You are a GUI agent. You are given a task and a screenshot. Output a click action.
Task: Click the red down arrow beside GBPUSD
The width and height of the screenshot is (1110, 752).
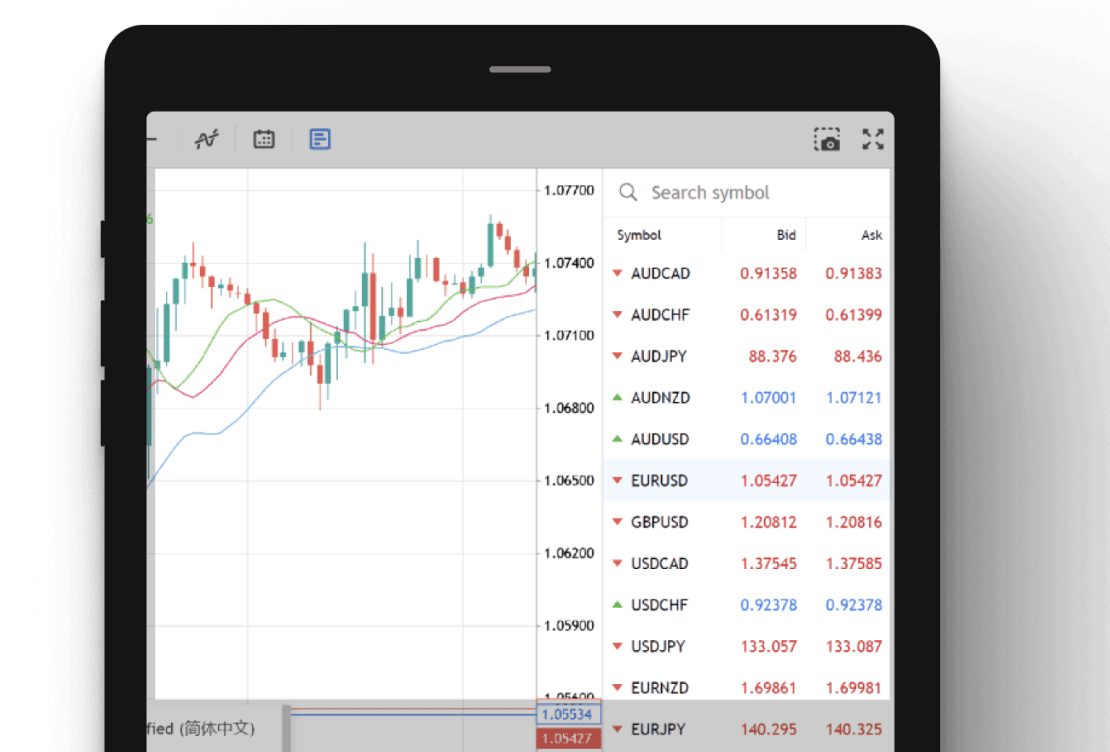pyautogui.click(x=617, y=523)
